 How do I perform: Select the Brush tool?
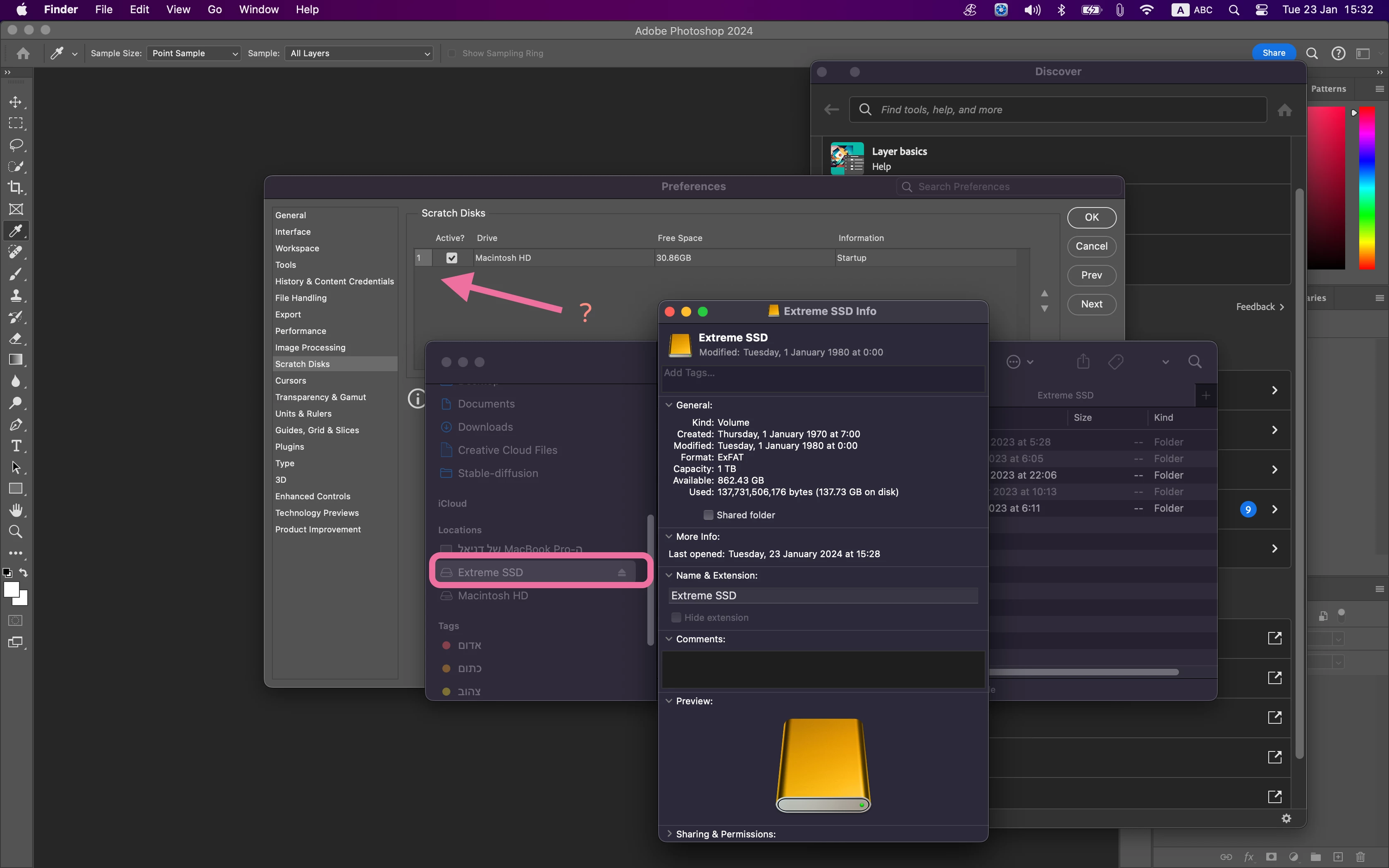(x=15, y=274)
